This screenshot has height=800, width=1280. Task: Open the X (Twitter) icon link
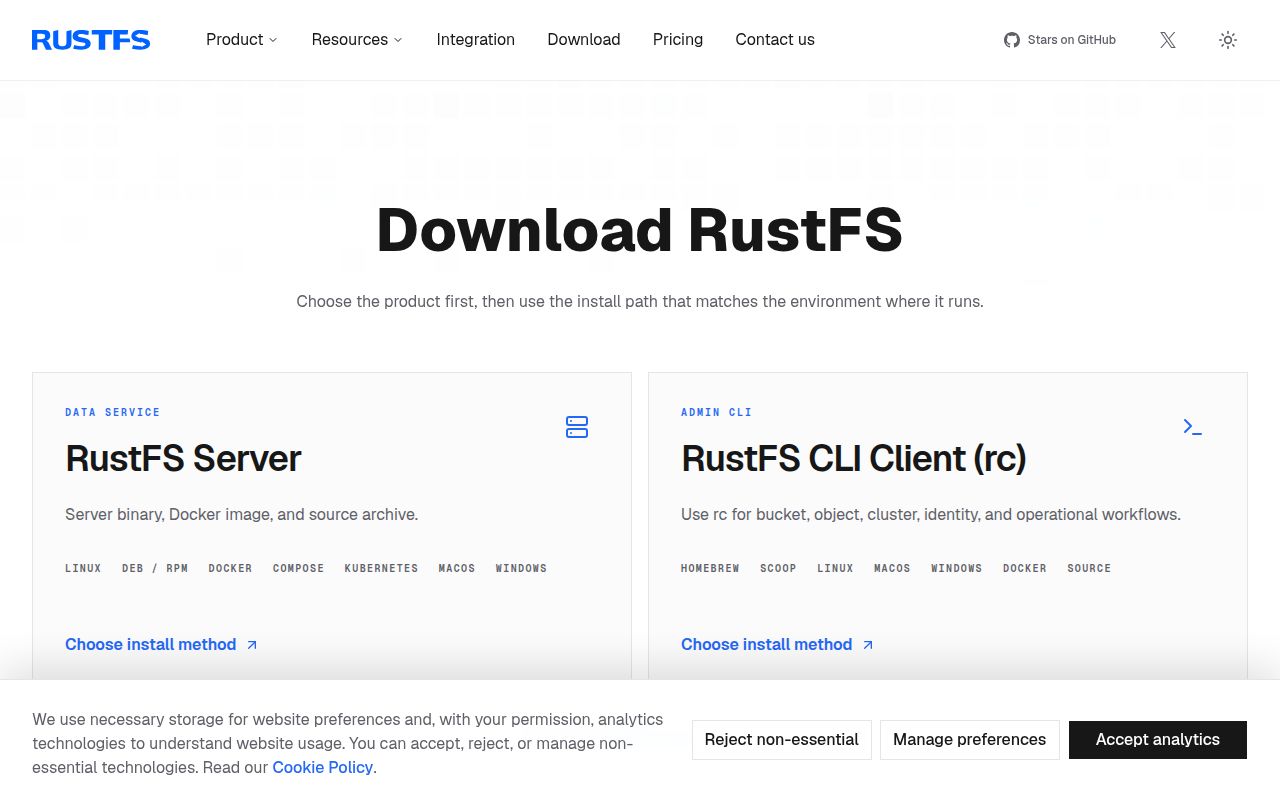[1168, 40]
